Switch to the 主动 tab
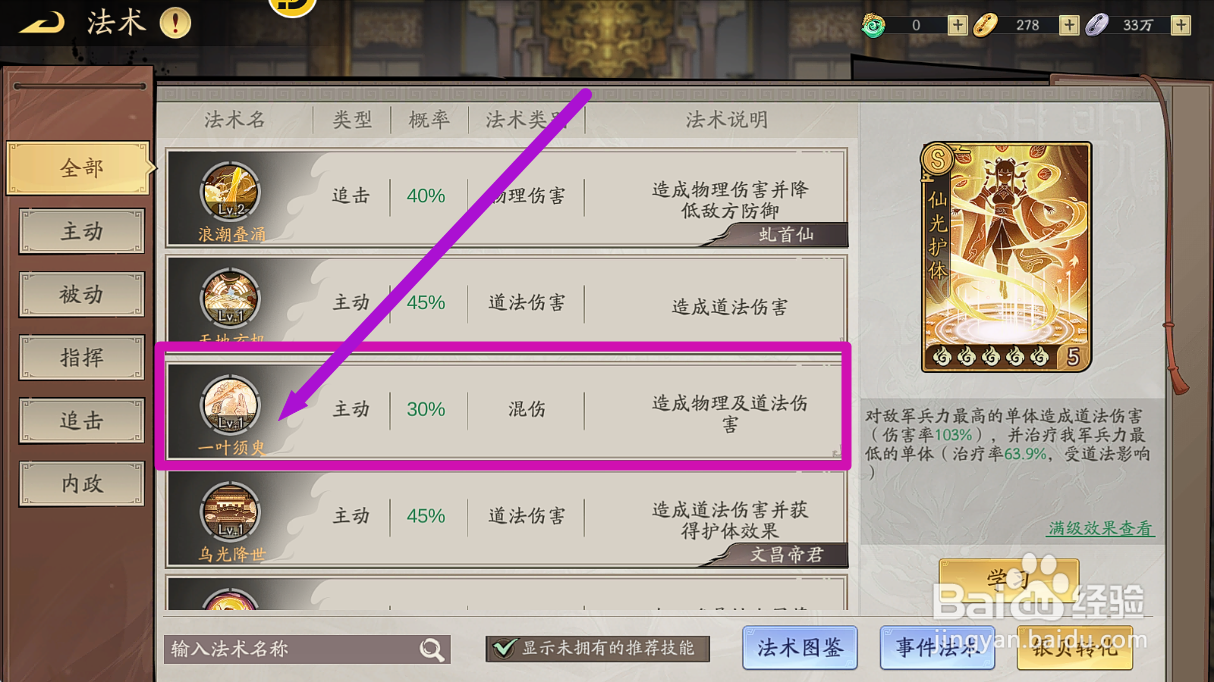Screen dimensions: 1214x682 (82, 232)
